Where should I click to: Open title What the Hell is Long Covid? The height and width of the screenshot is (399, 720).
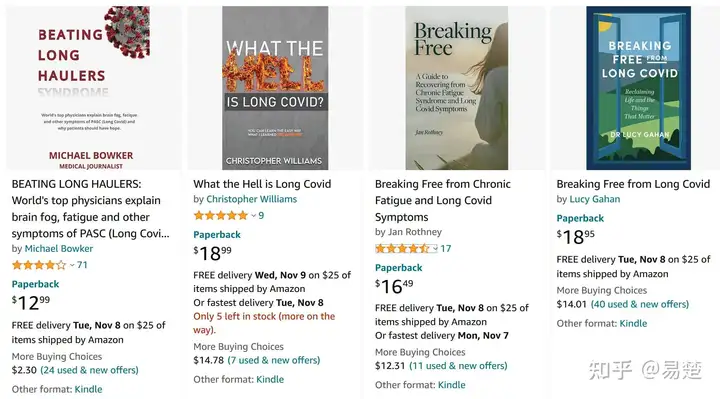[x=262, y=184]
